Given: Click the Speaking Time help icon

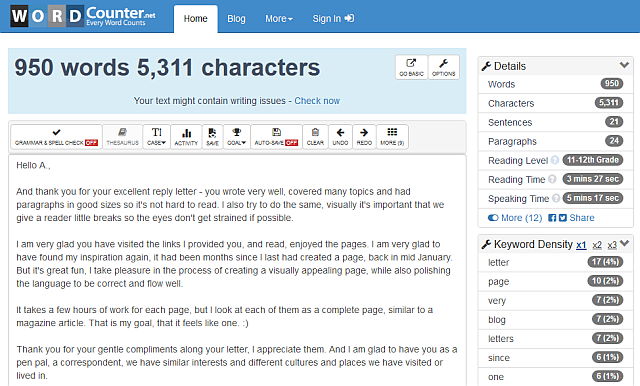Looking at the screenshot, I should (x=556, y=198).
